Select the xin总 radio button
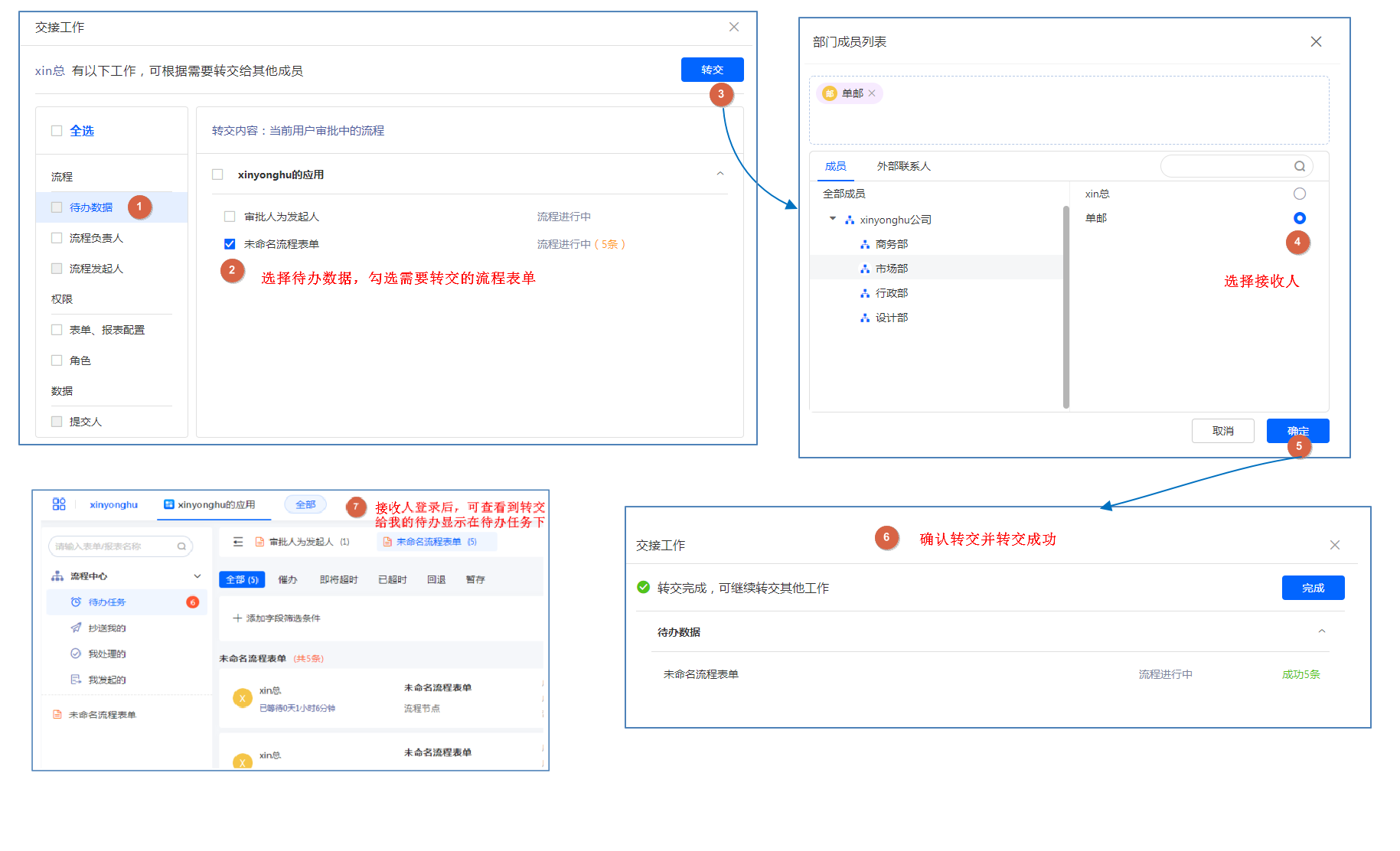The width and height of the screenshot is (1400, 851). (1299, 194)
